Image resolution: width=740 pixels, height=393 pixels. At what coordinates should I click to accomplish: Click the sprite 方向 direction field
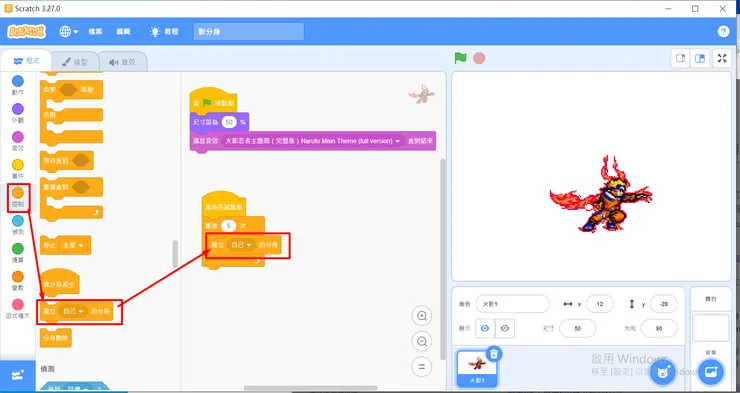(x=659, y=328)
